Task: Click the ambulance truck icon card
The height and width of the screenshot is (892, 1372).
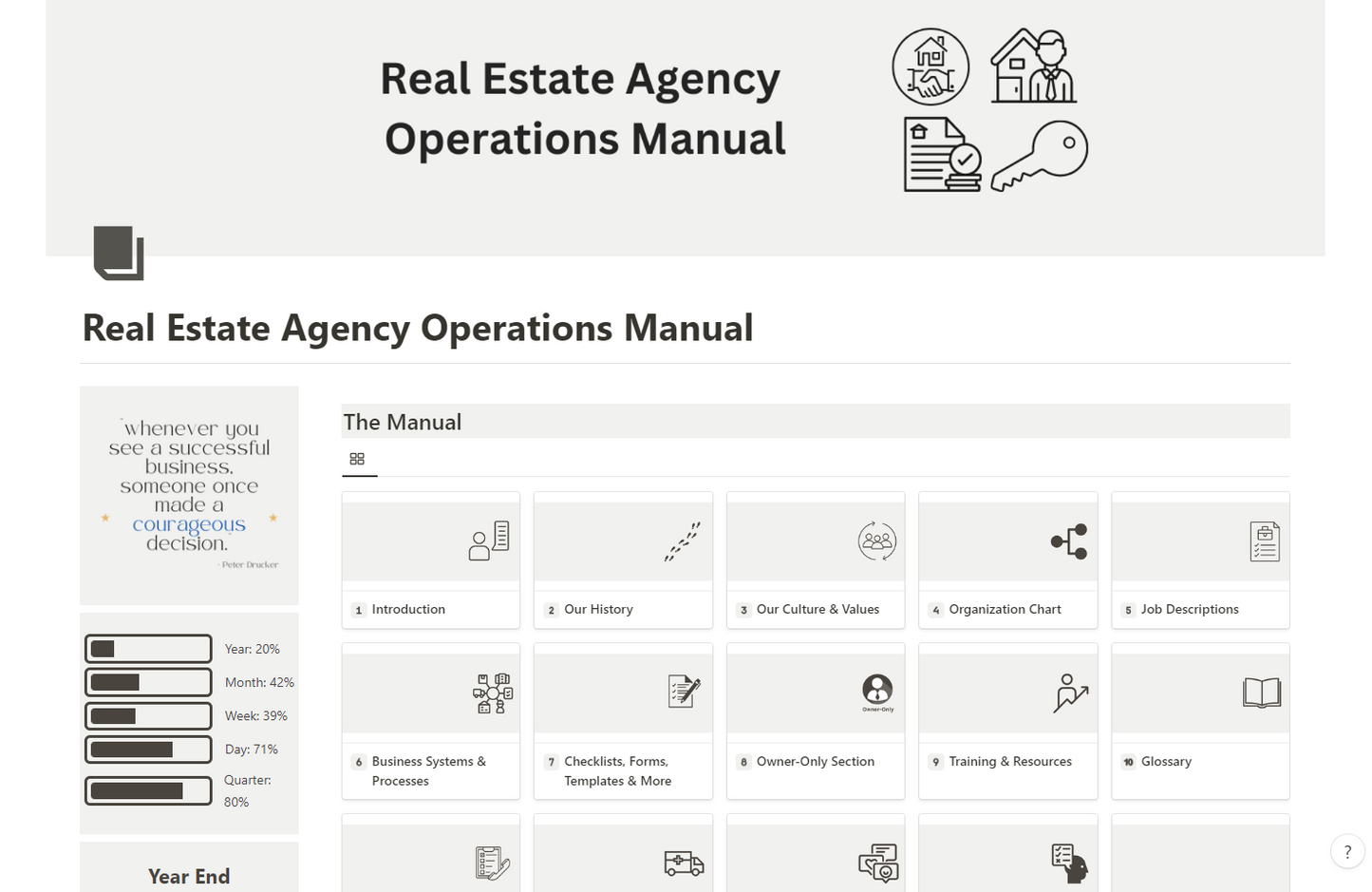Action: [x=684, y=864]
